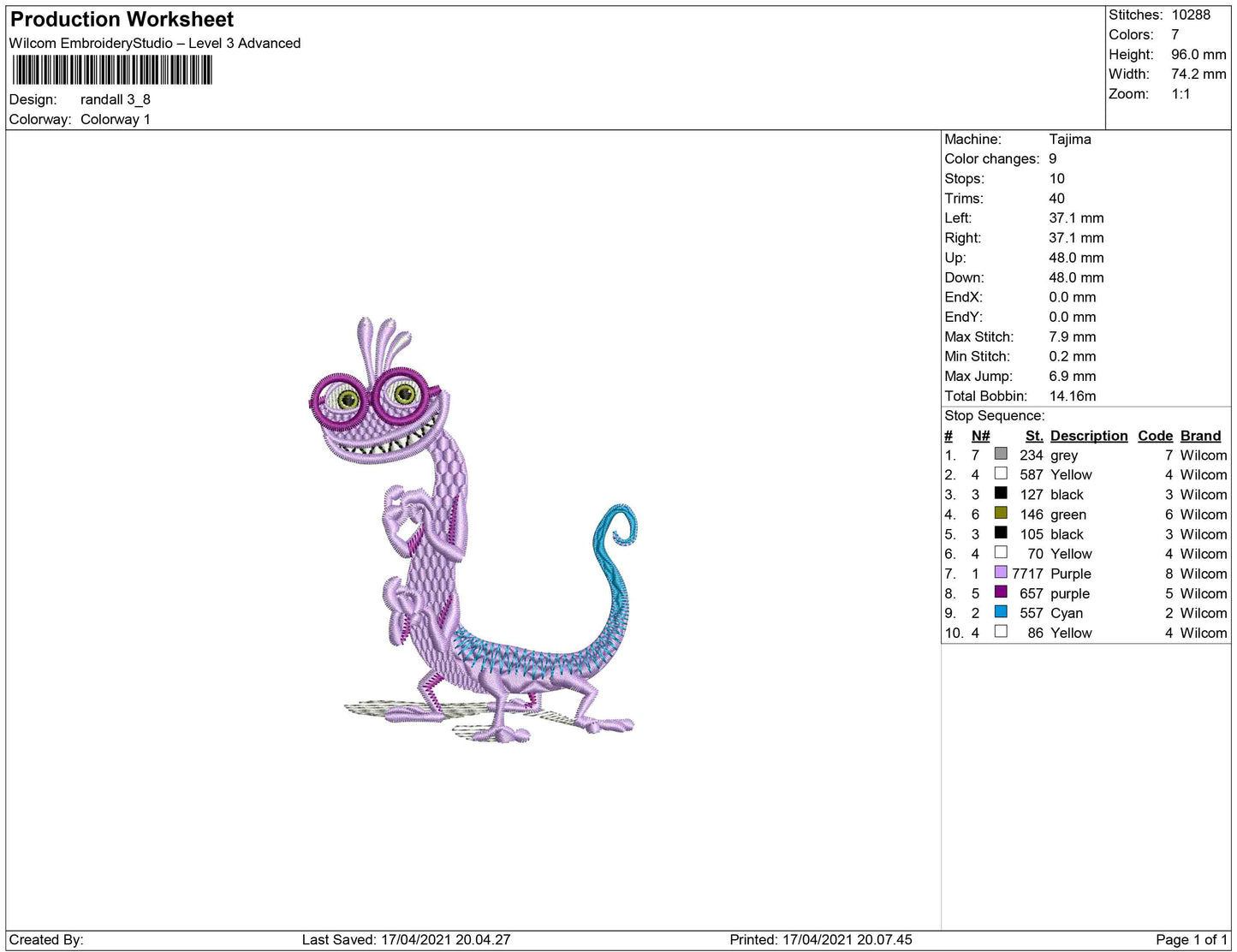Select "Wilcom EmbroideryStudio – Level 3 Advanced" text
Image resolution: width=1237 pixels, height=952 pixels.
pos(155,44)
